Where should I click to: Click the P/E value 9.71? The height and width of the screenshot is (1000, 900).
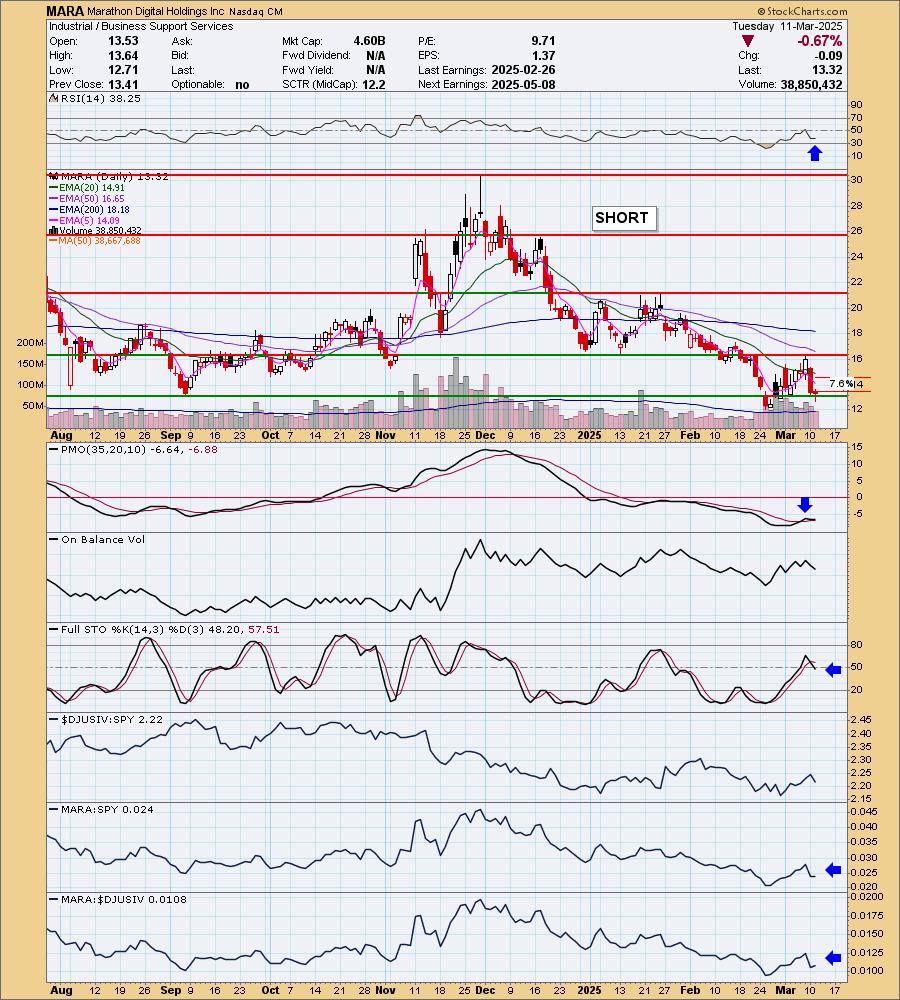pyautogui.click(x=543, y=41)
